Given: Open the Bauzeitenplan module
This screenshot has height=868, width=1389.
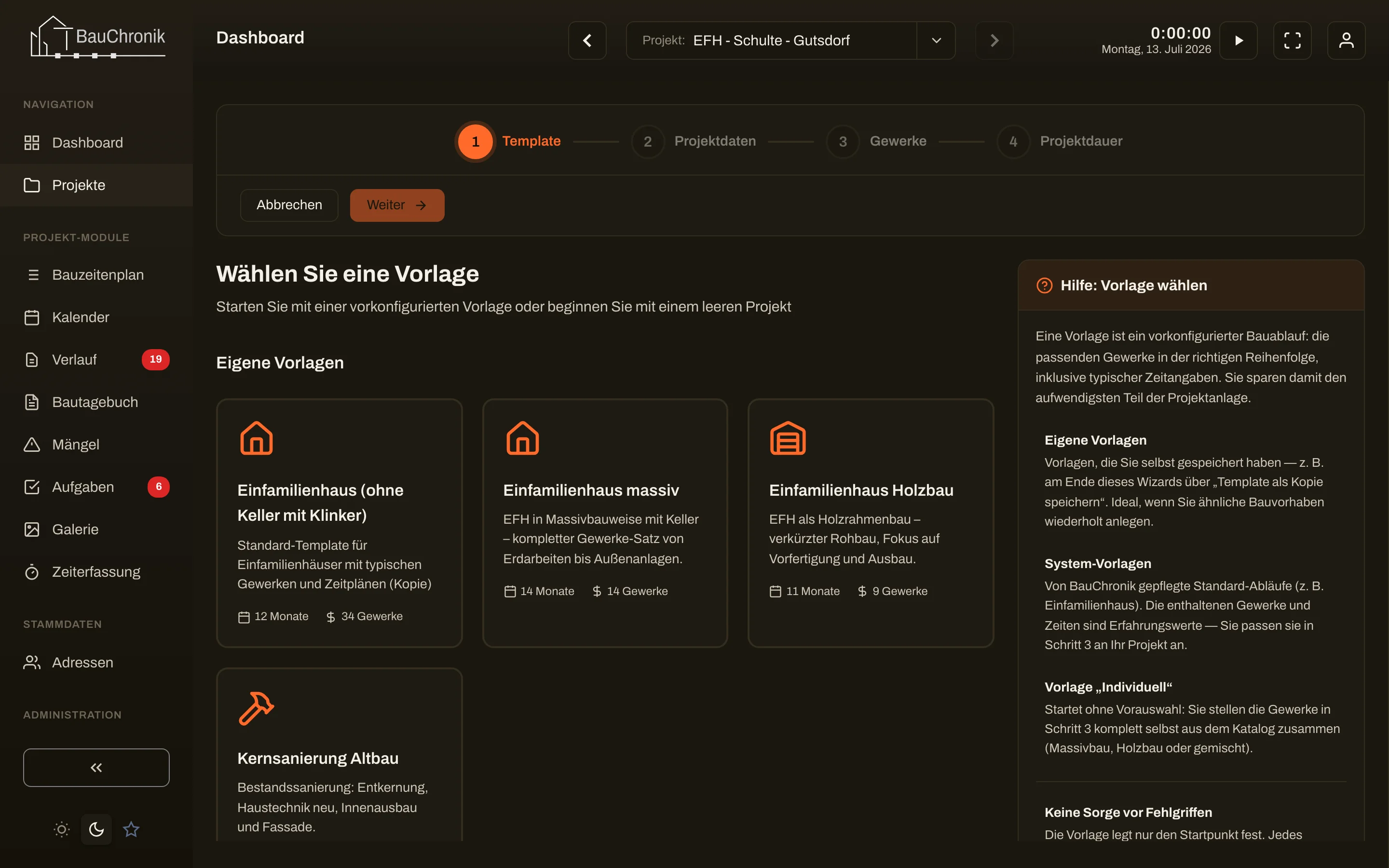Looking at the screenshot, I should pos(96,275).
